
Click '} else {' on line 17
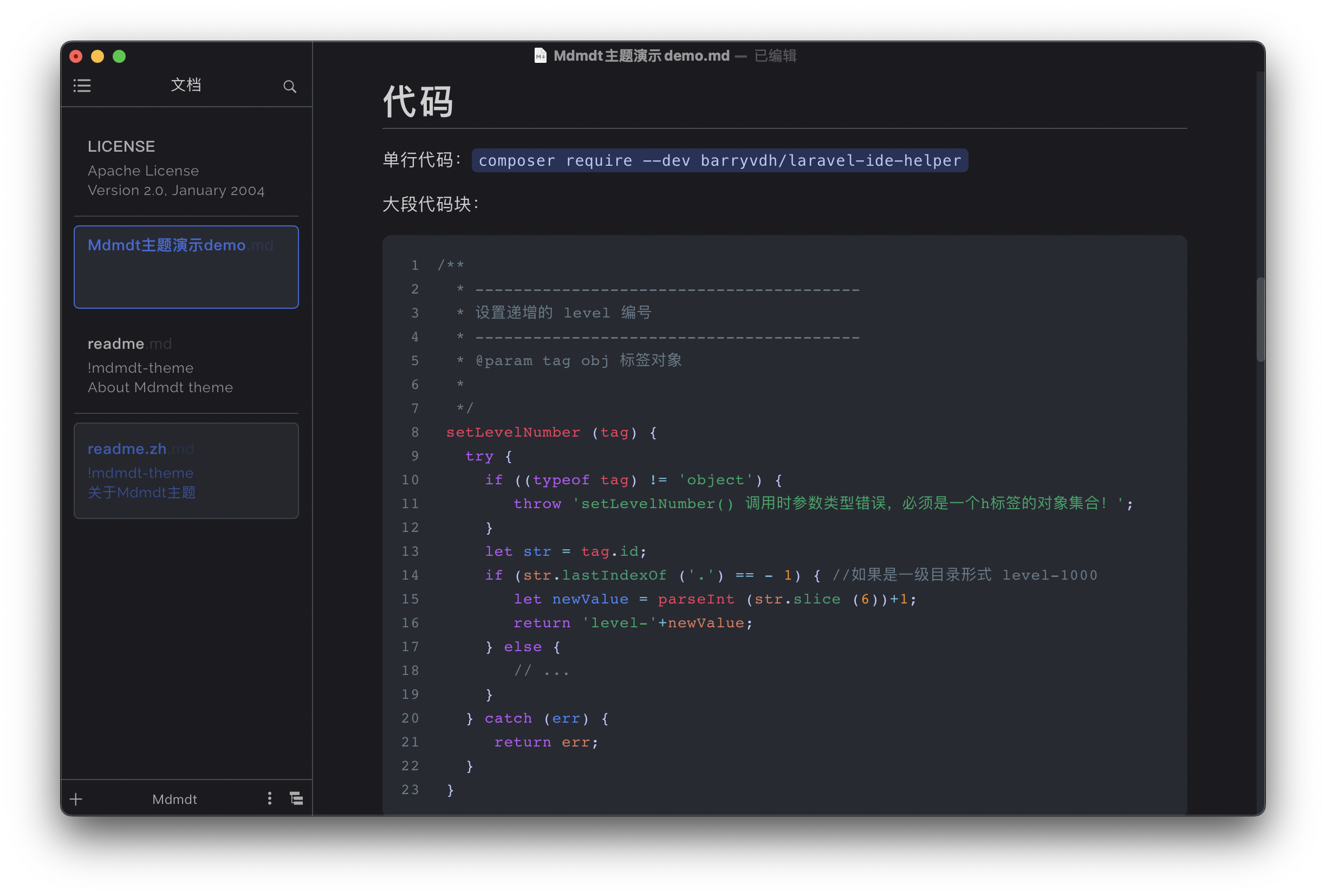[523, 647]
